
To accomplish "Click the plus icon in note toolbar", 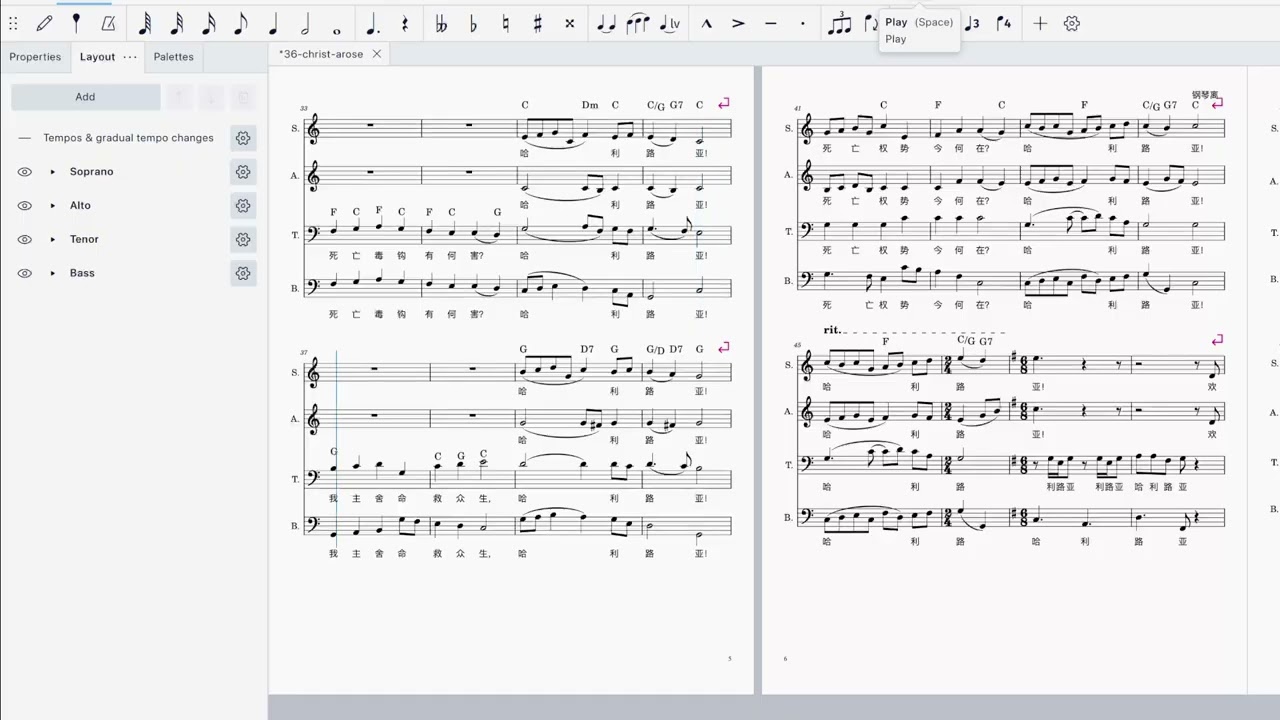I will coord(1040,23).
